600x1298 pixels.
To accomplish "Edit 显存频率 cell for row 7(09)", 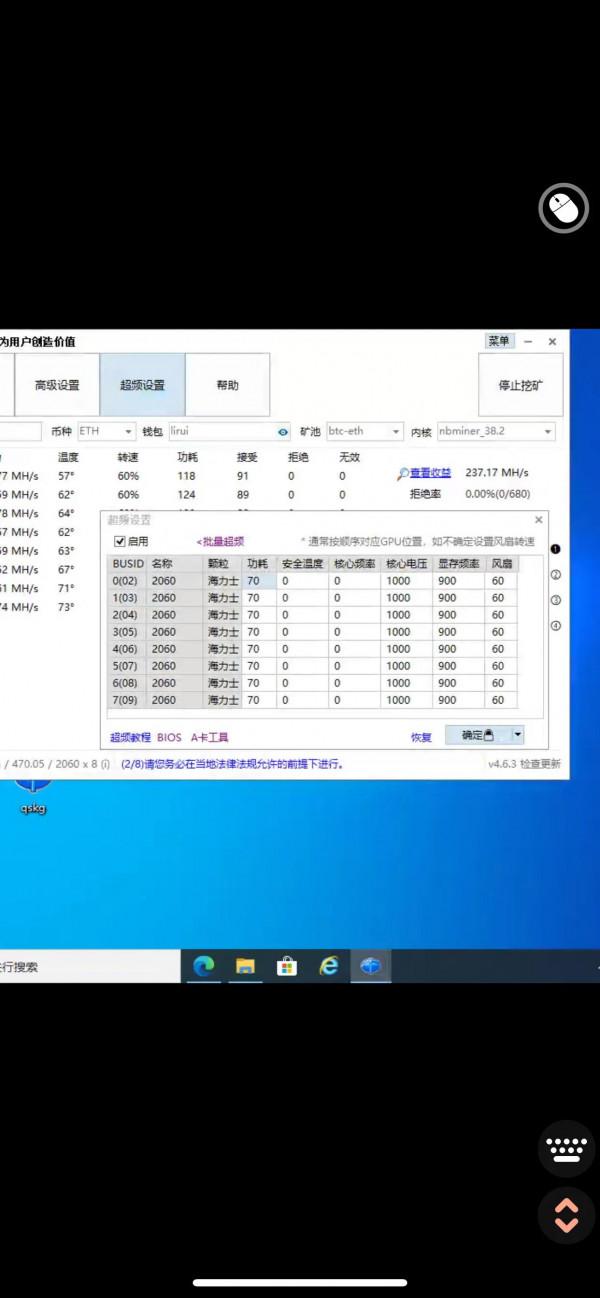I will tap(459, 700).
